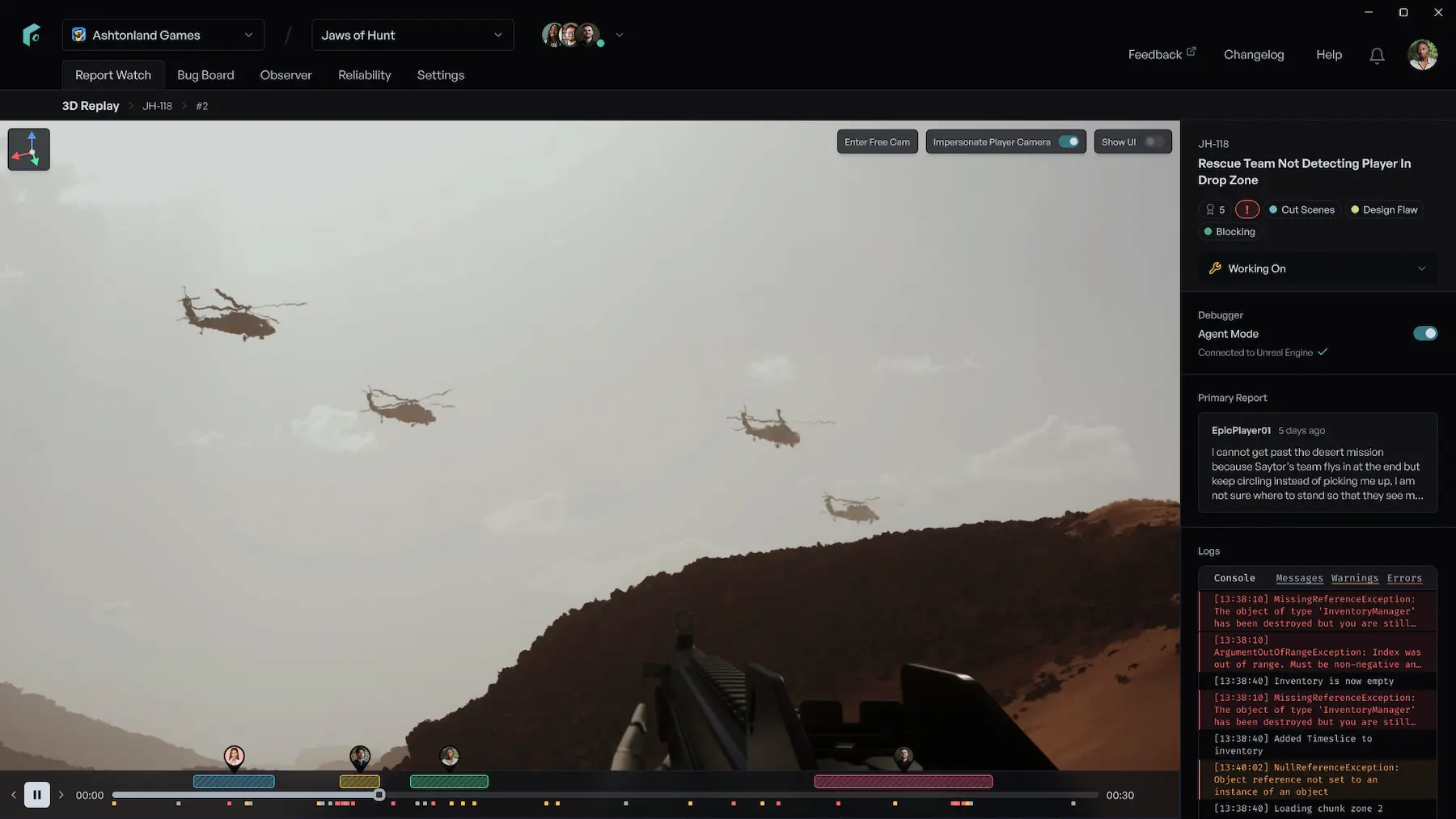
Task: Open the Changelog link
Action: coord(1254,55)
